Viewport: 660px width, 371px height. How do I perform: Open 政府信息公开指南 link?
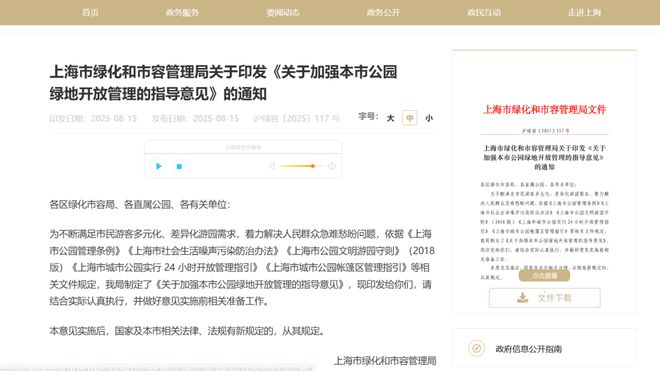coord(529,349)
